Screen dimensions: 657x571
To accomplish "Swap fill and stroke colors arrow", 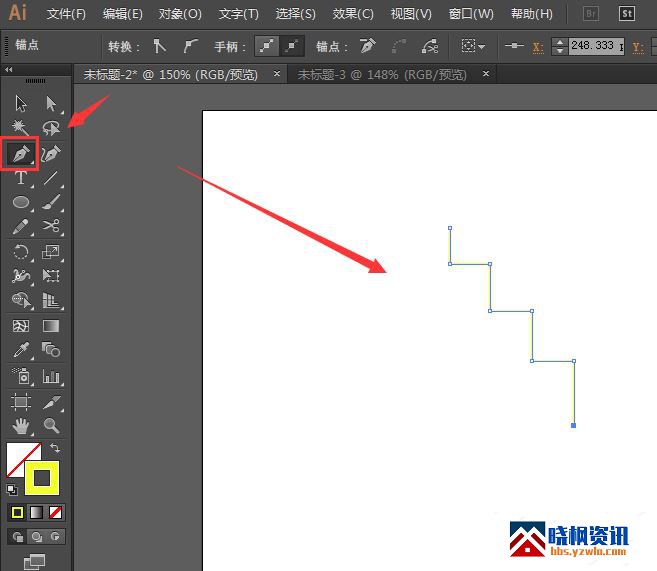I will click(55, 449).
